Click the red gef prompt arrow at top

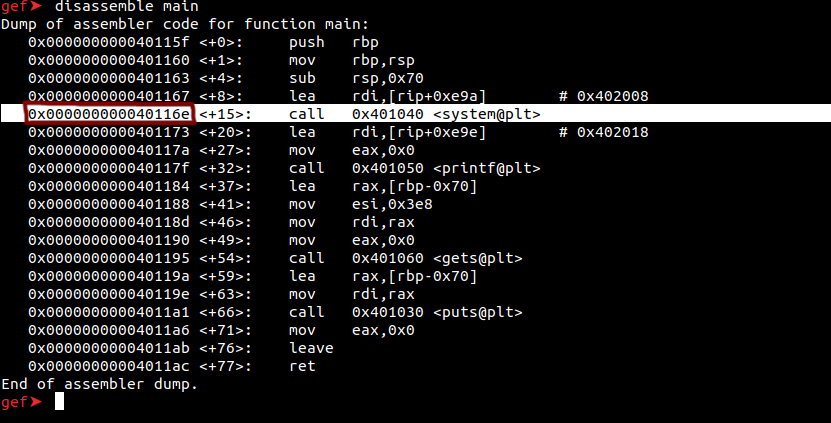tap(36, 6)
